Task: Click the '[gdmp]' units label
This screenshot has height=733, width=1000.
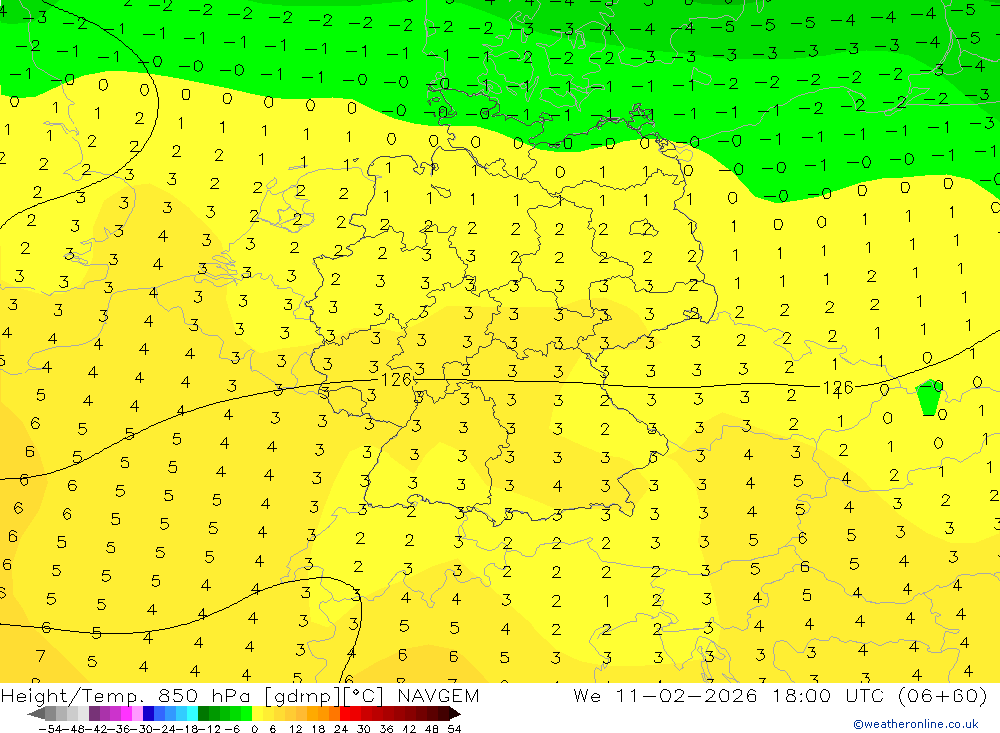Action: [300, 695]
